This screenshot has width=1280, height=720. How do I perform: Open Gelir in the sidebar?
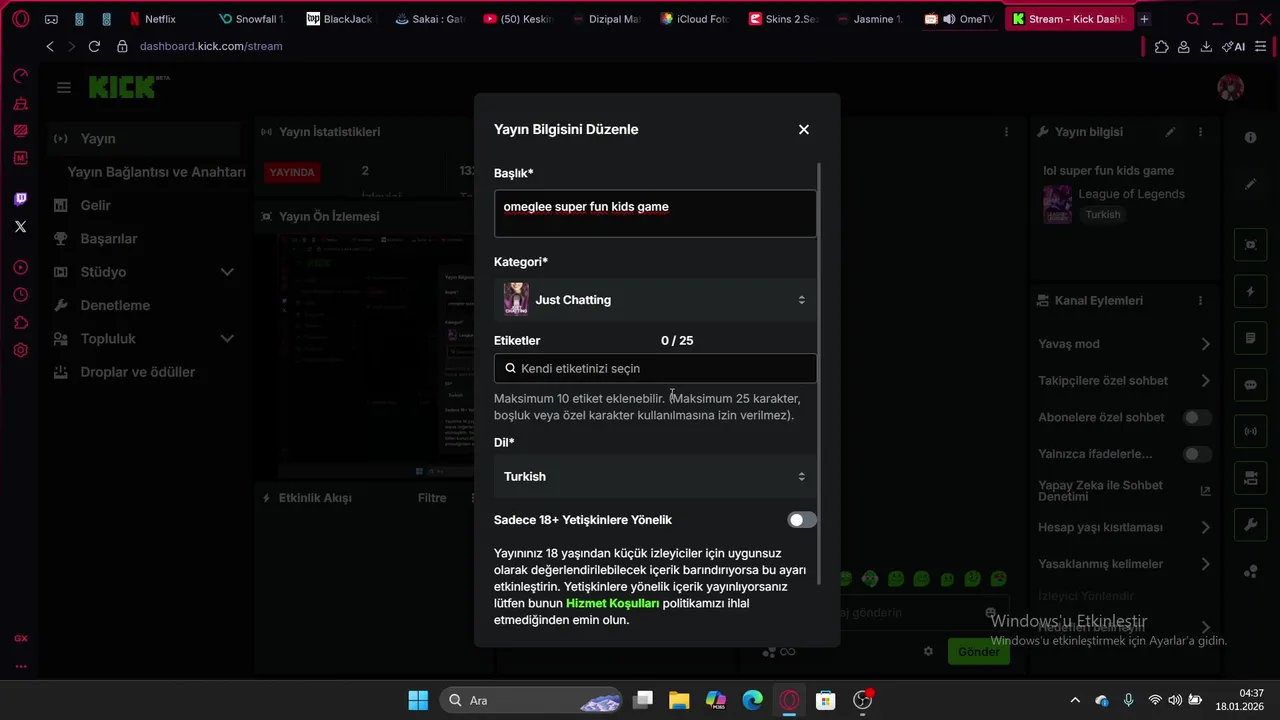pos(95,205)
